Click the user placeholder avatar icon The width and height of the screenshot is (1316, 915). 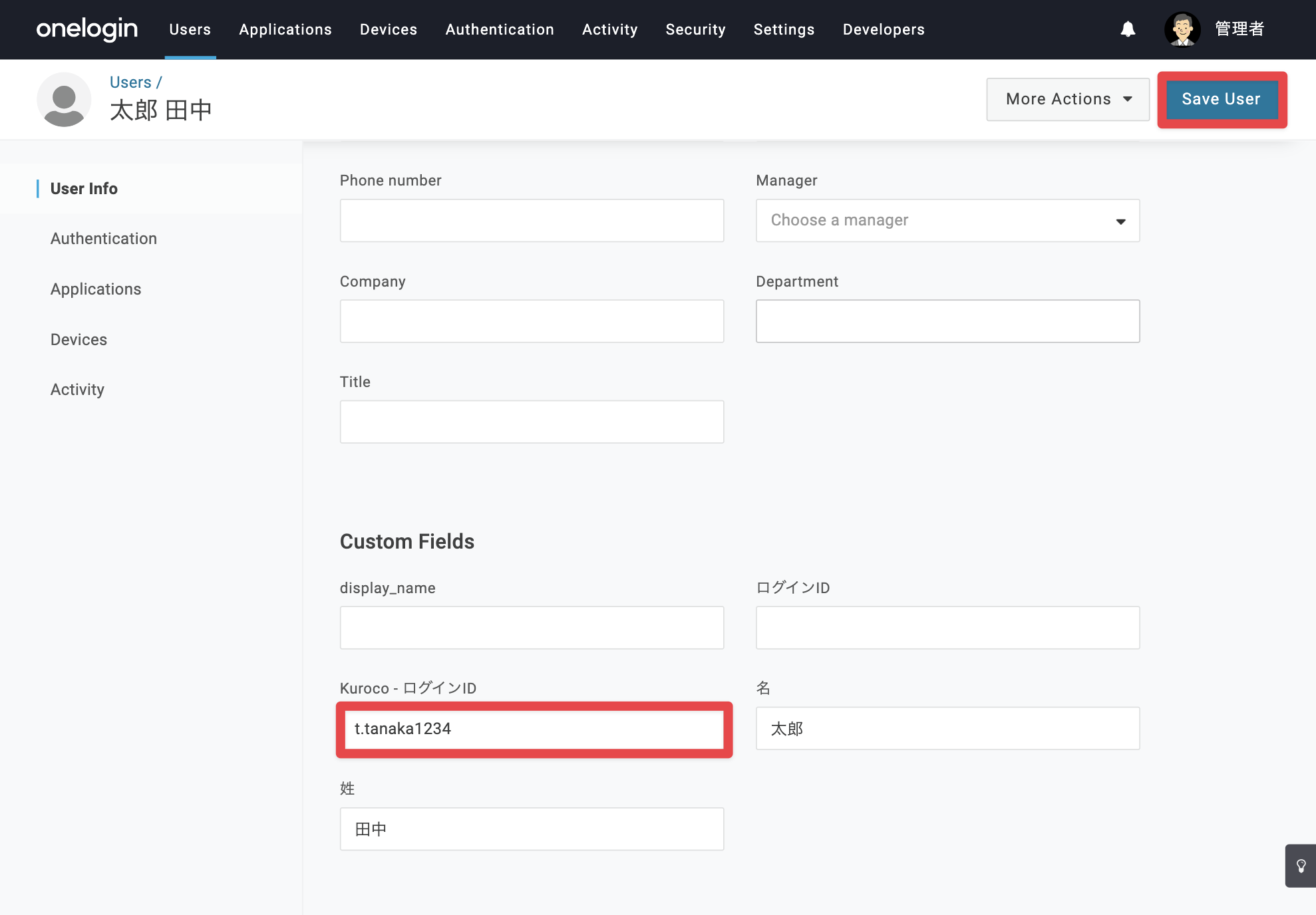click(64, 100)
